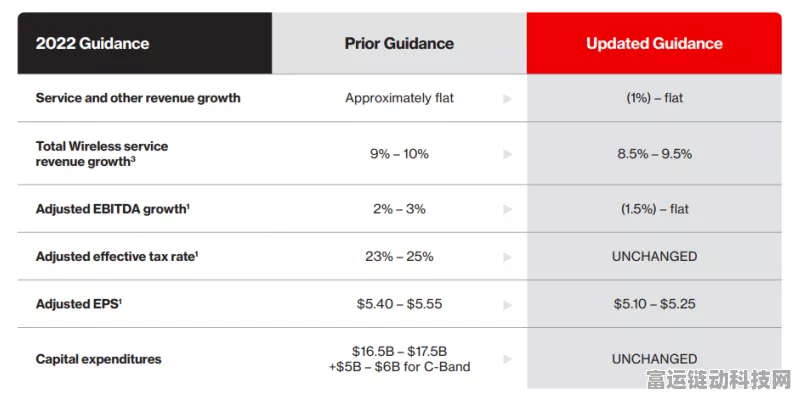
Task: Click the Service and other revenue growth label
Action: 138,98
